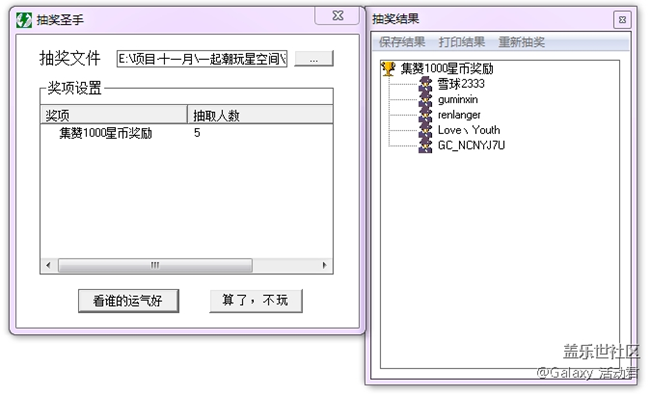Click the user icon next to Love、Youth

click(x=425, y=130)
